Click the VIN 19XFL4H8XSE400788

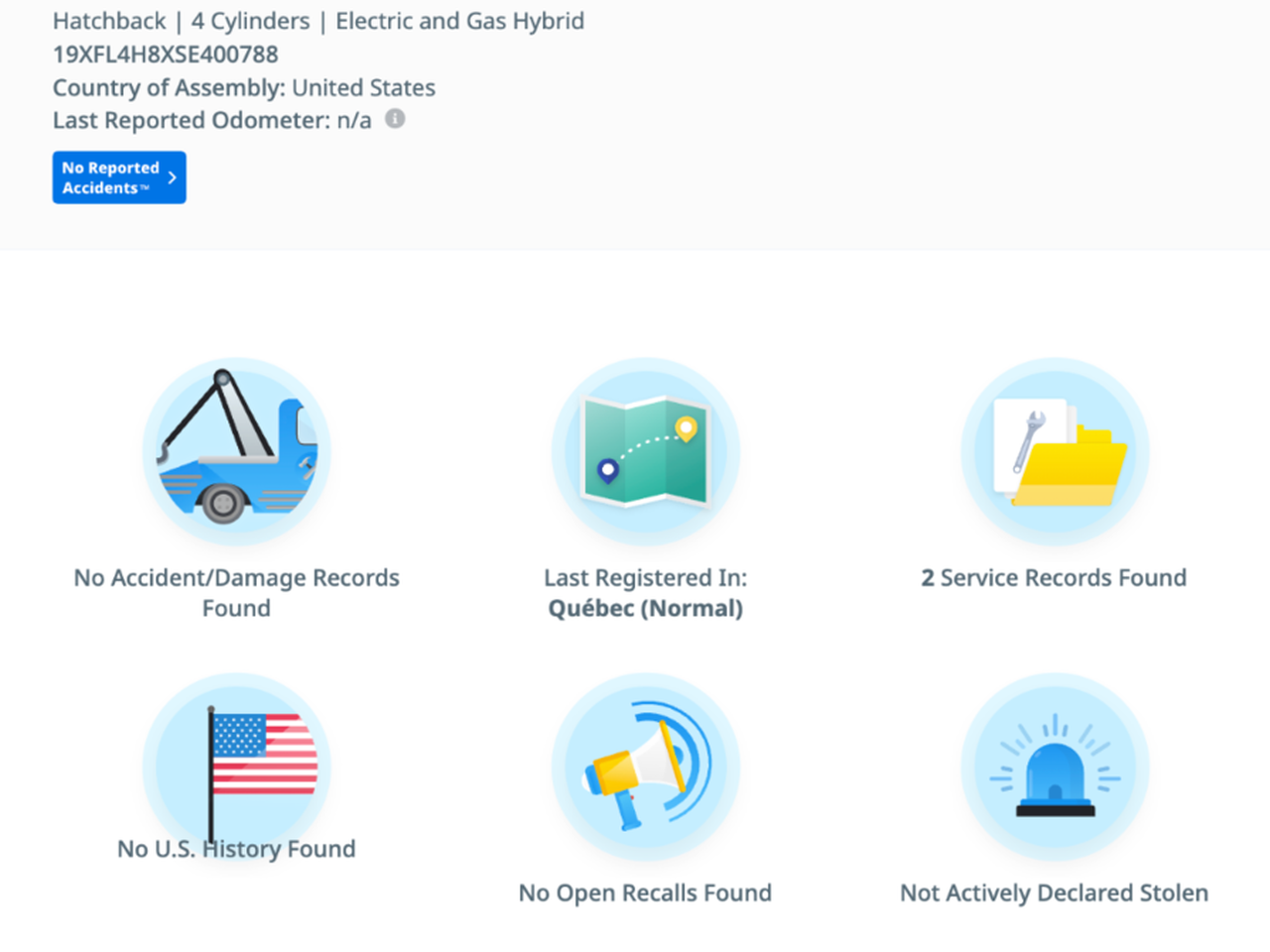coord(166,55)
